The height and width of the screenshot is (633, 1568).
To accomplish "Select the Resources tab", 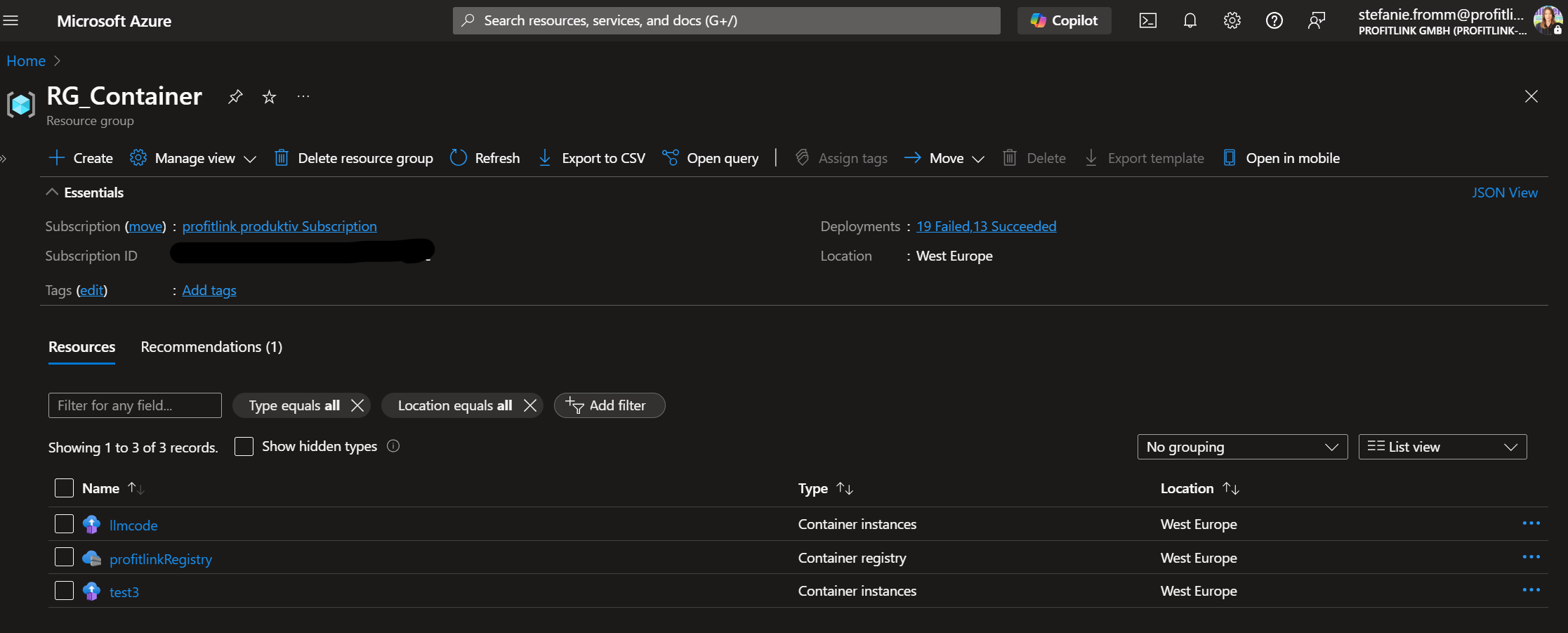I will (81, 347).
